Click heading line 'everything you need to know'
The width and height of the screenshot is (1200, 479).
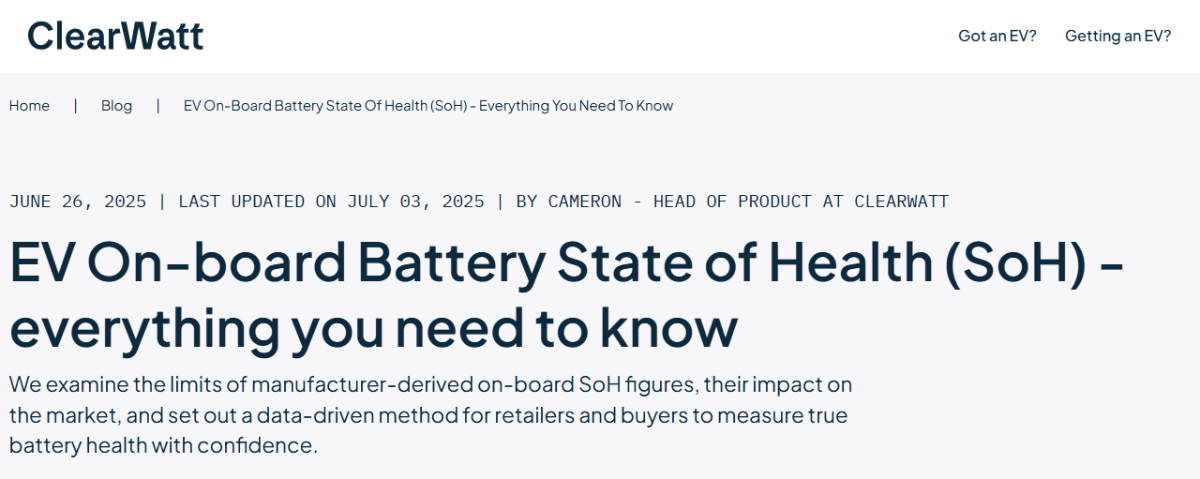tap(373, 328)
